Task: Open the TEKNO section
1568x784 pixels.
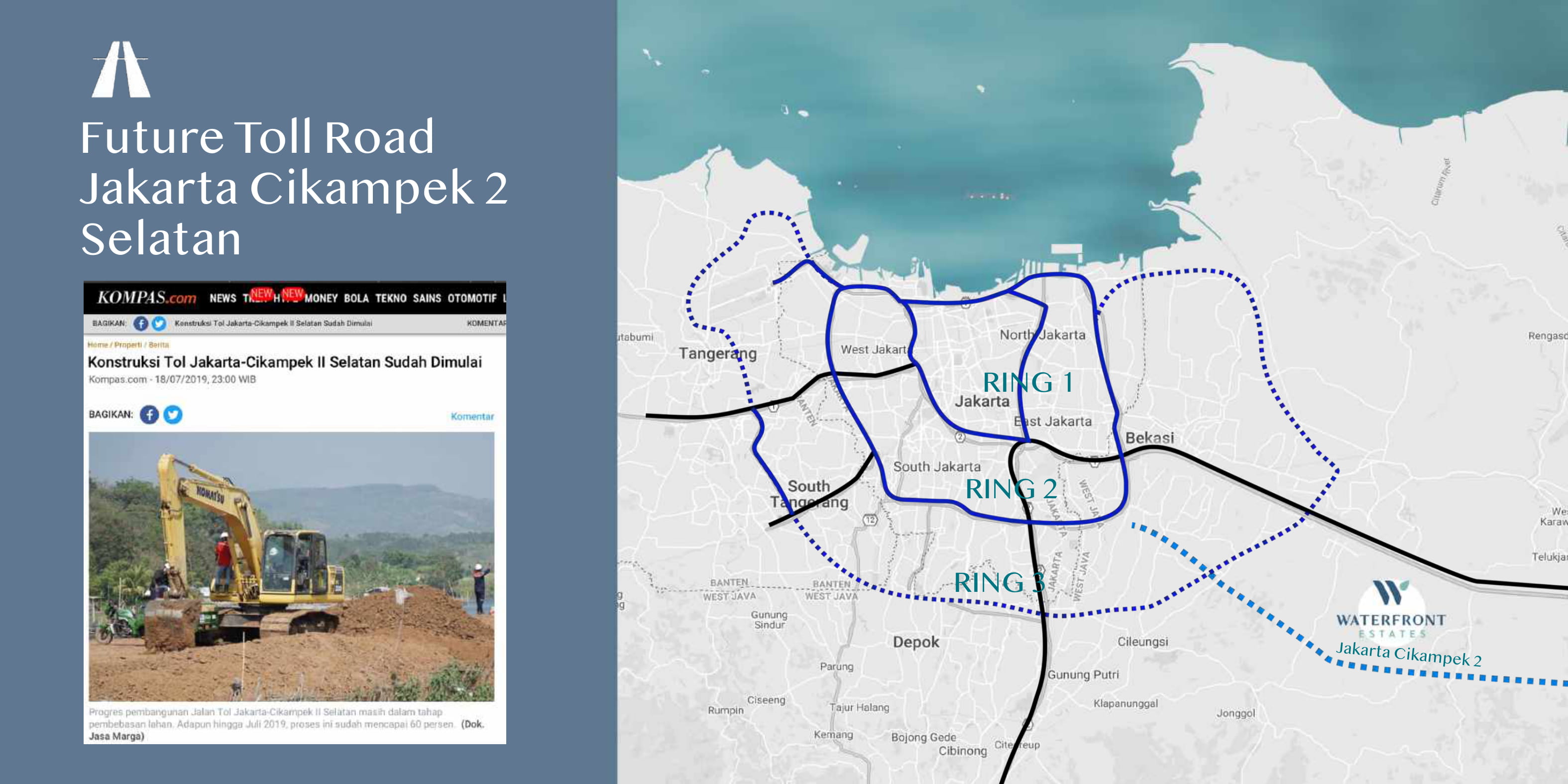Action: click(x=391, y=298)
